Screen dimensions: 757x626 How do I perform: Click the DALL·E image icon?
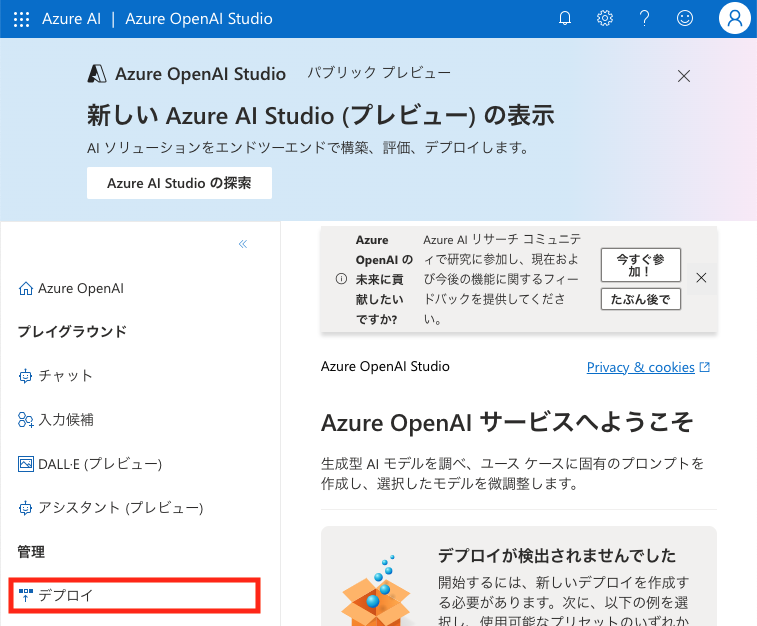tap(26, 464)
